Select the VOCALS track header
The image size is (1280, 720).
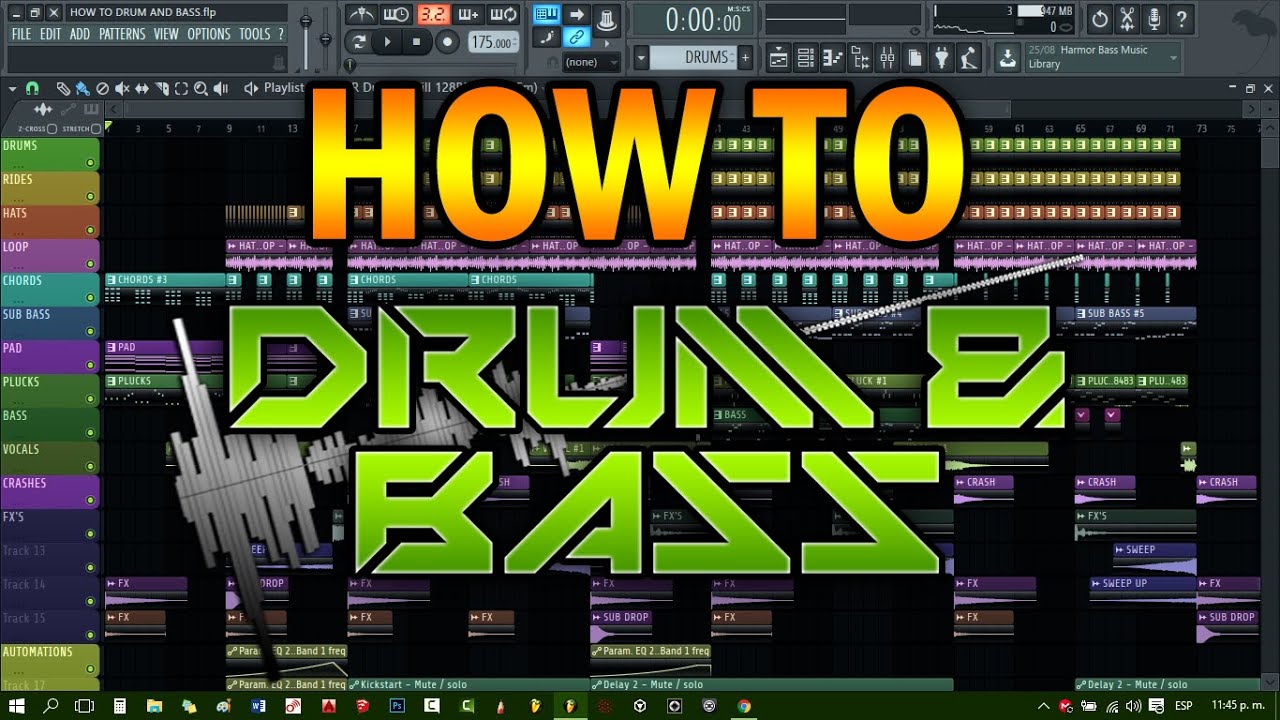[x=50, y=456]
